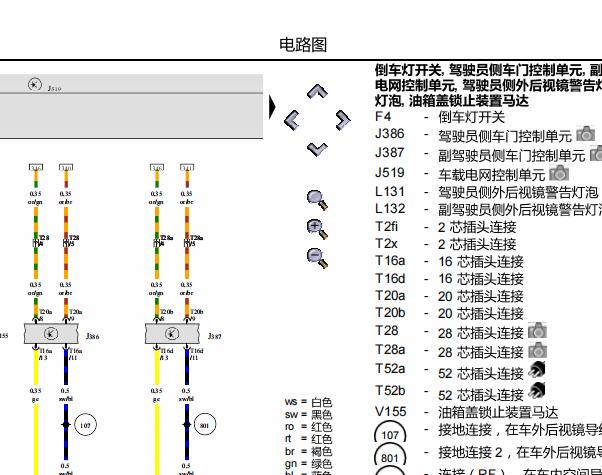Click color legend sw = 黑色
The image size is (602, 475).
pos(308,415)
